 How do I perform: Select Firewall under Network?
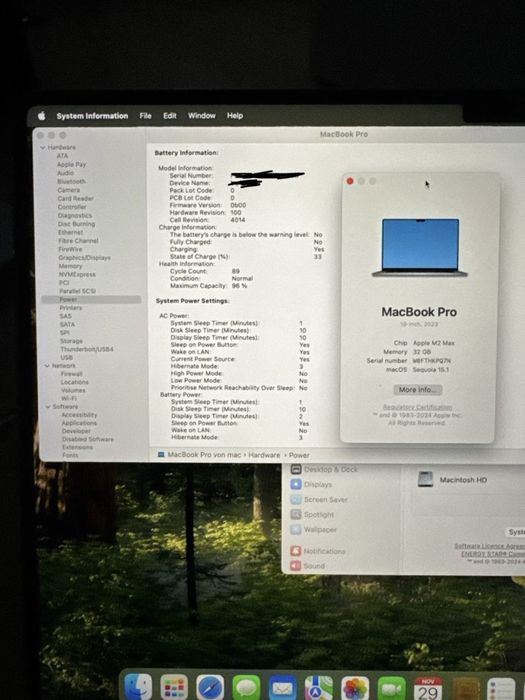[71, 374]
